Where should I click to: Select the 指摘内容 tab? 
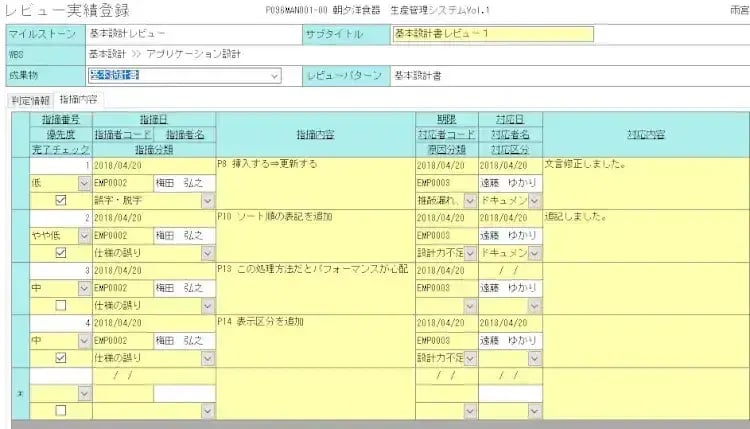point(77,100)
